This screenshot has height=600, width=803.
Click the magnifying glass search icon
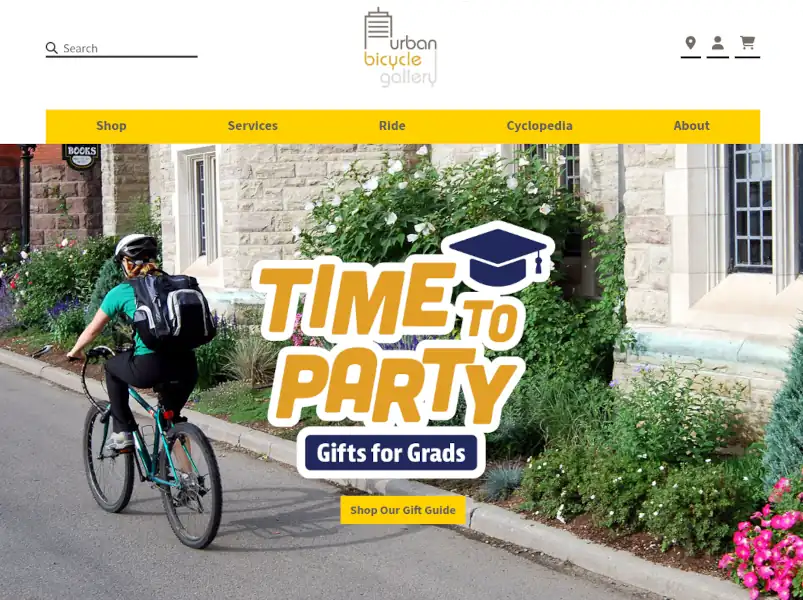(51, 48)
